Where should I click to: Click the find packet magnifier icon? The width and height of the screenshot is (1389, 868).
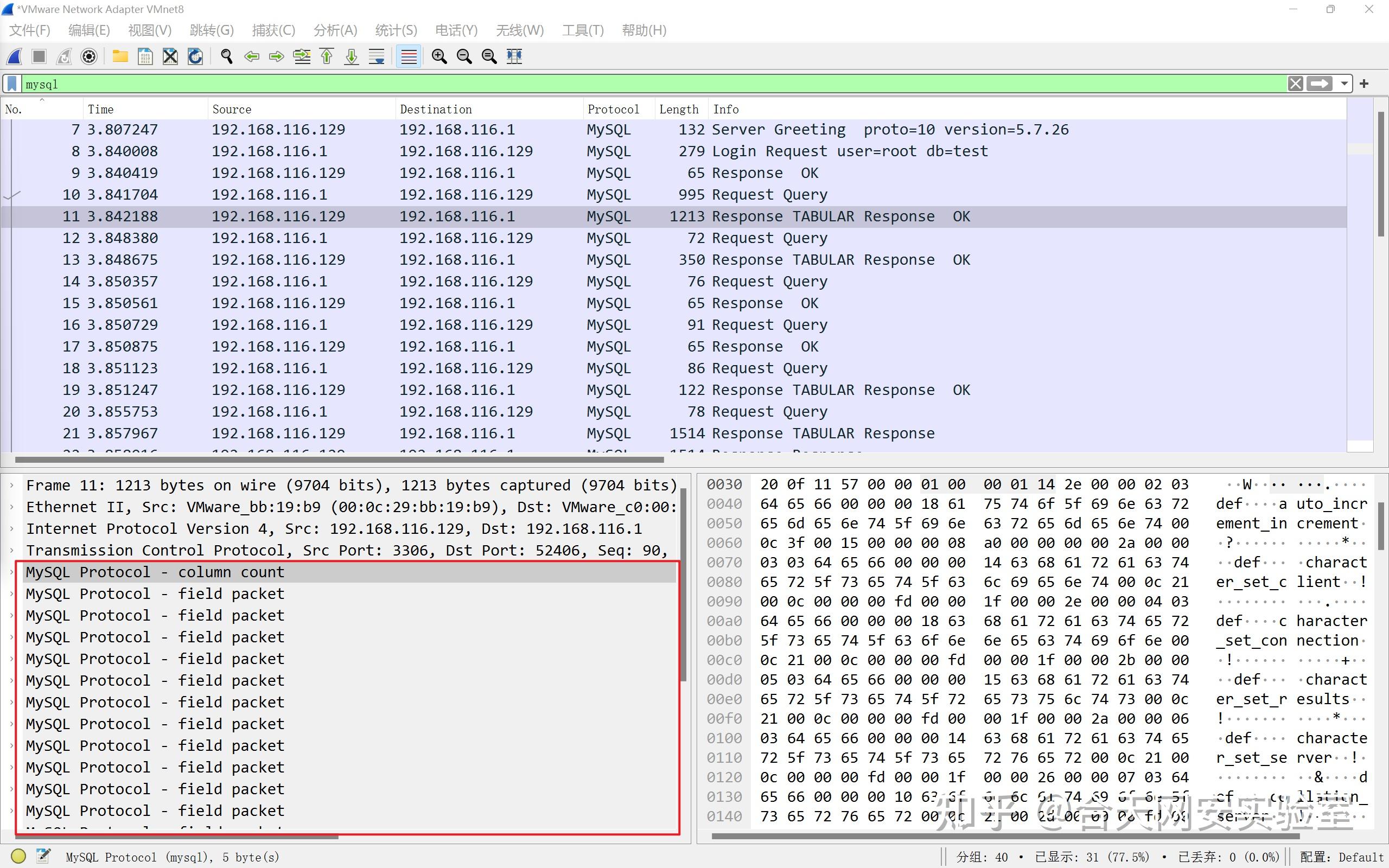tap(226, 56)
